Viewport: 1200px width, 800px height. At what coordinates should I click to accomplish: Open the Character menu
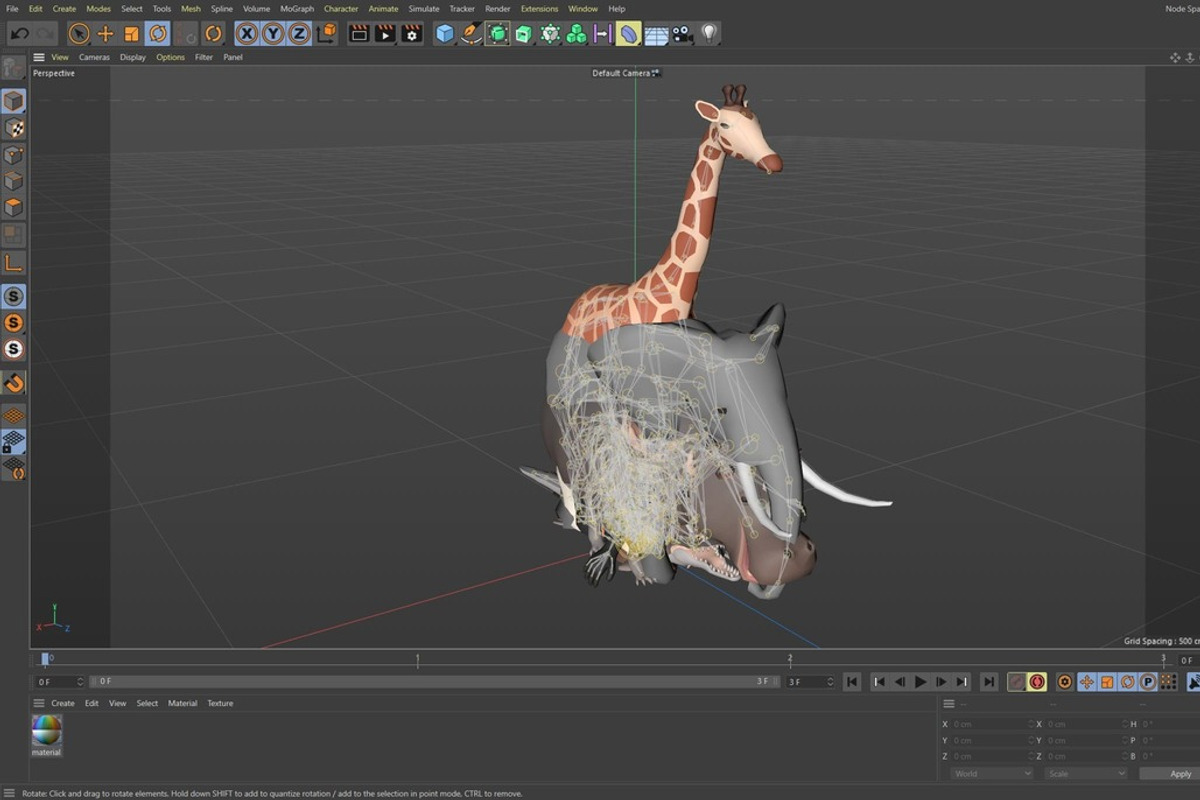pyautogui.click(x=341, y=9)
